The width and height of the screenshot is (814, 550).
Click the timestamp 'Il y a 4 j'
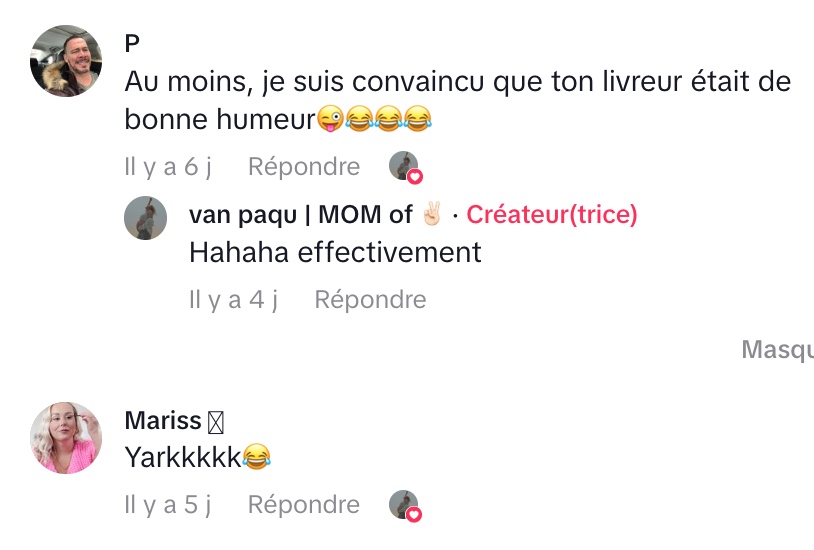point(234,299)
